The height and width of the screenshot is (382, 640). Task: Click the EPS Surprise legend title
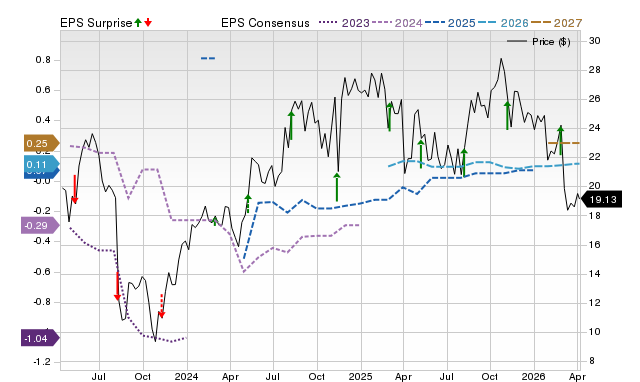tap(96, 23)
